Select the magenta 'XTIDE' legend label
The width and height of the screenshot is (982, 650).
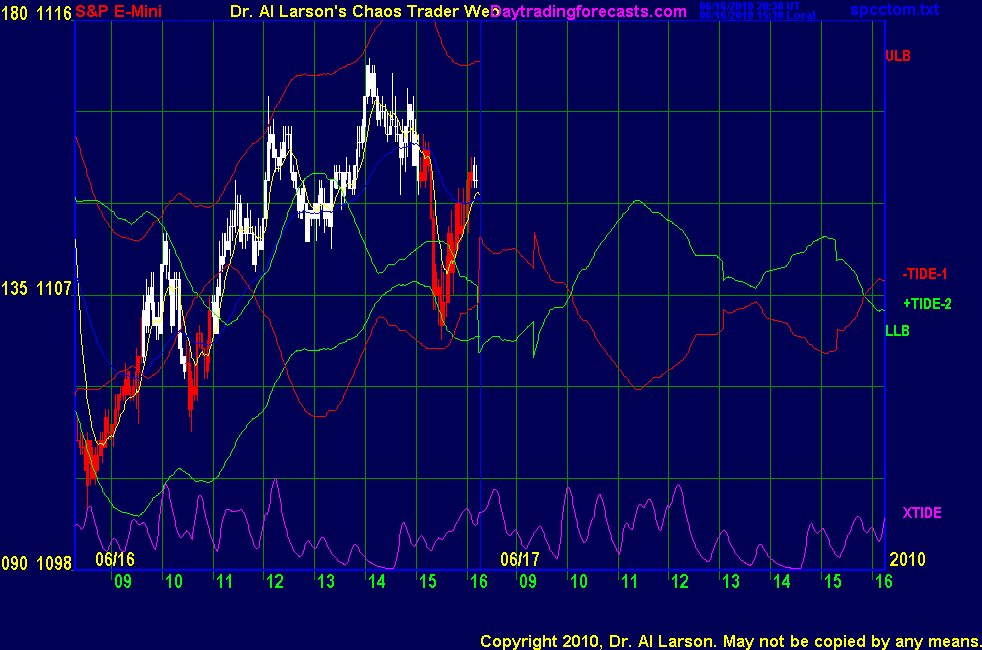tap(922, 513)
